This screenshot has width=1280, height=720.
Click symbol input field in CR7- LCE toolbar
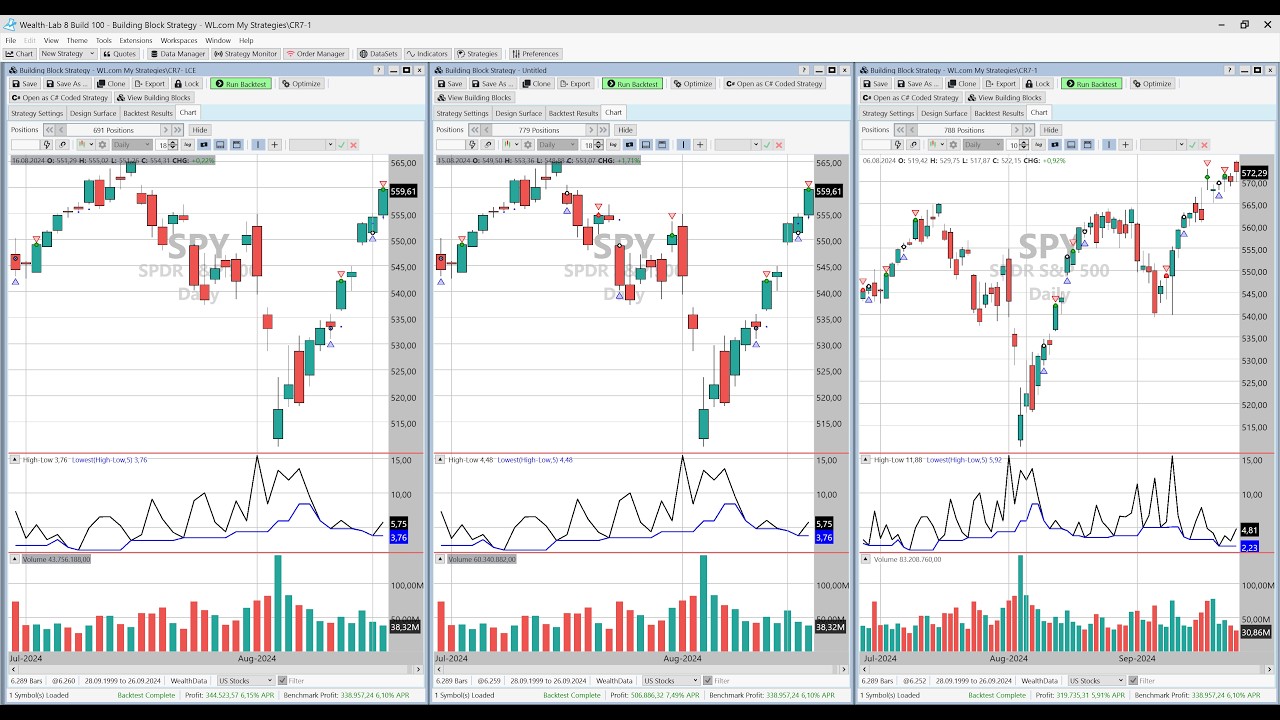click(x=25, y=145)
